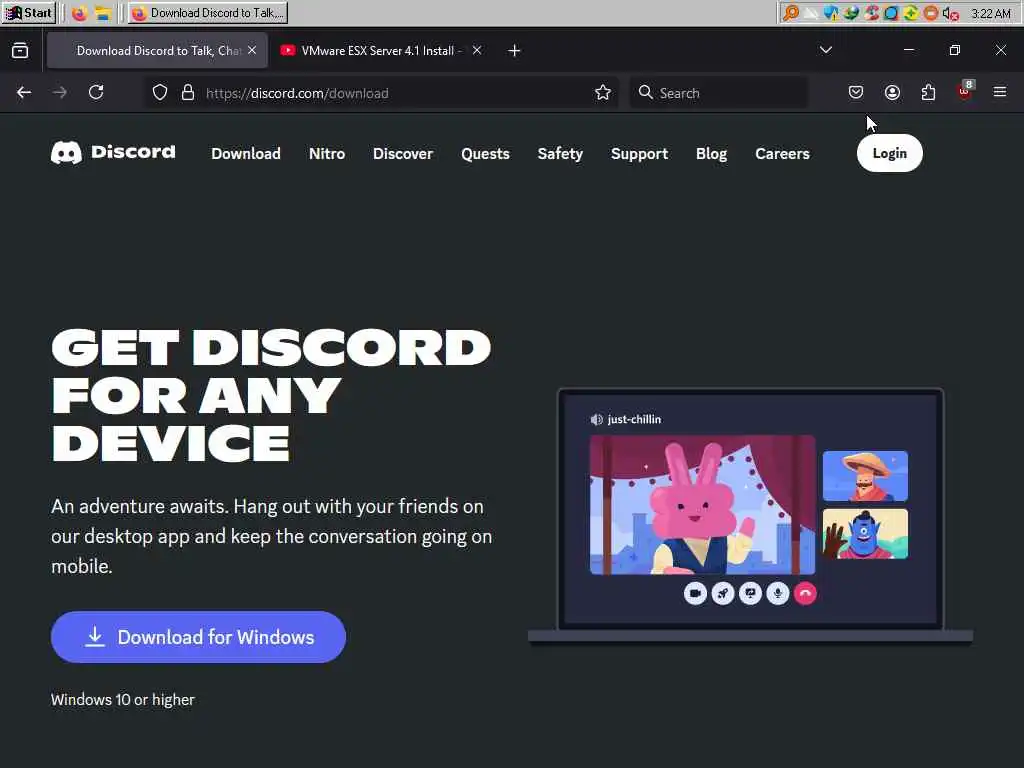Click the search magnifier icon in search bar
This screenshot has width=1024, height=768.
click(645, 92)
